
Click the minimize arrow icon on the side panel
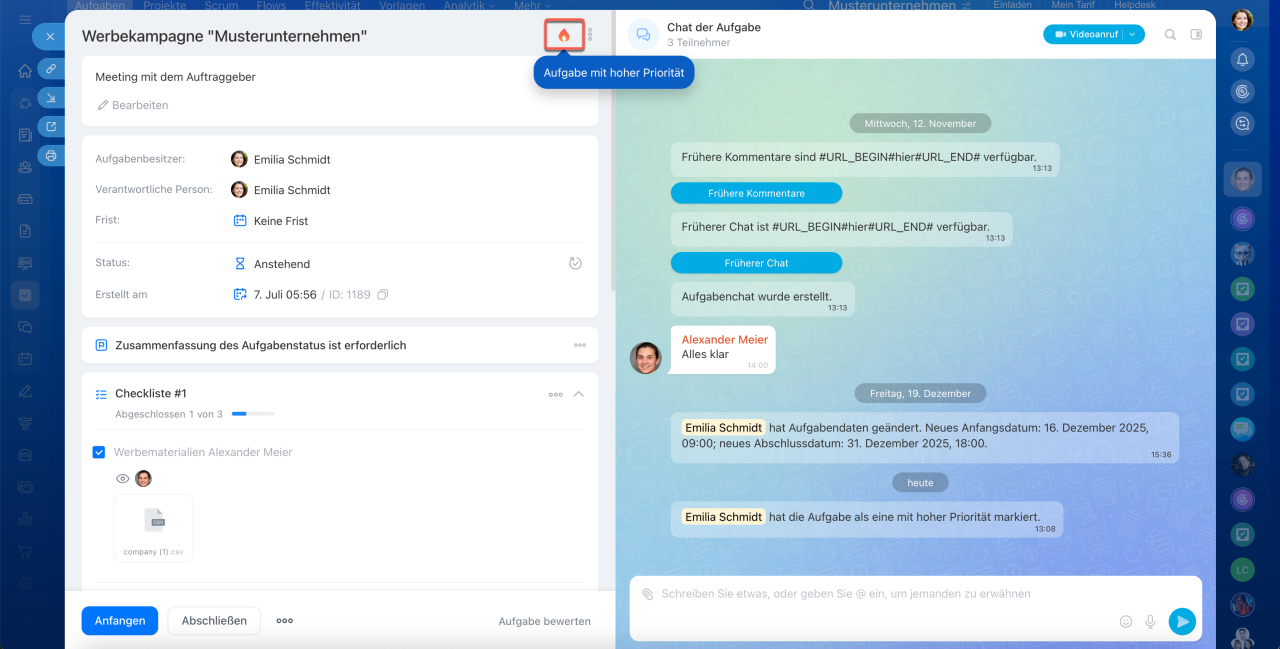click(51, 97)
